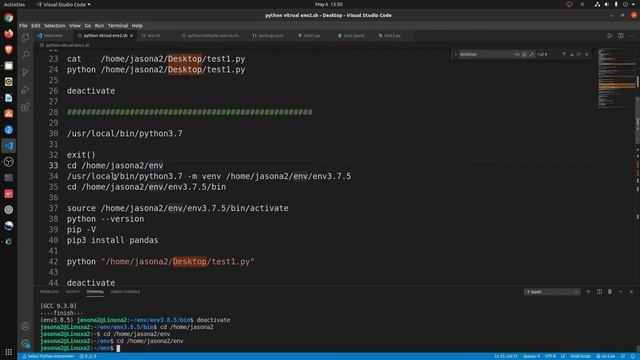Split the terminal panel
The height and width of the screenshot is (360, 640).
point(599,292)
